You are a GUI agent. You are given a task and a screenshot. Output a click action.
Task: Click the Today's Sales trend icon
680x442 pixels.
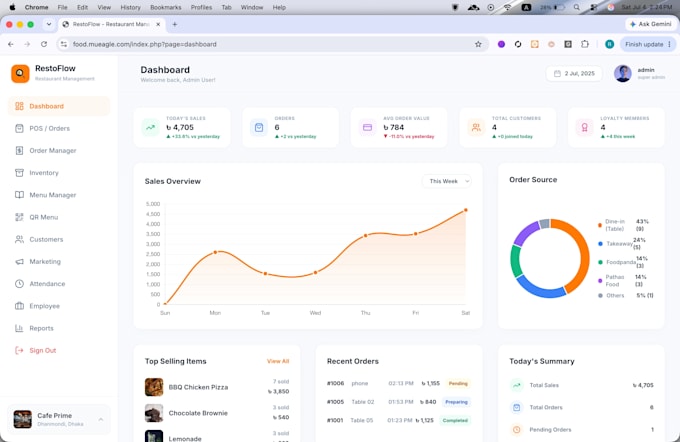[x=150, y=128]
